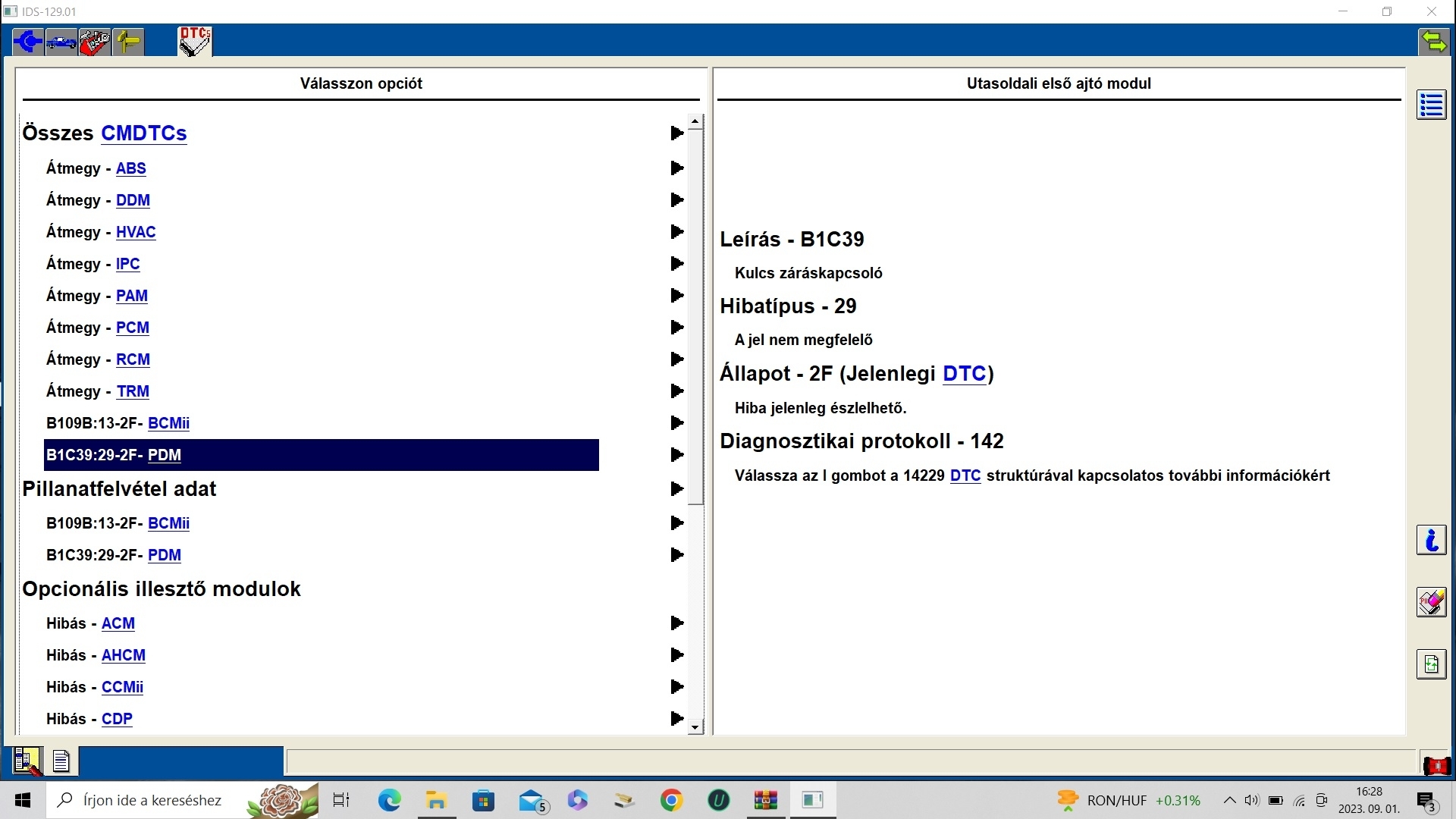
Task: Expand the Összes CMDTCs arrow
Action: (677, 133)
